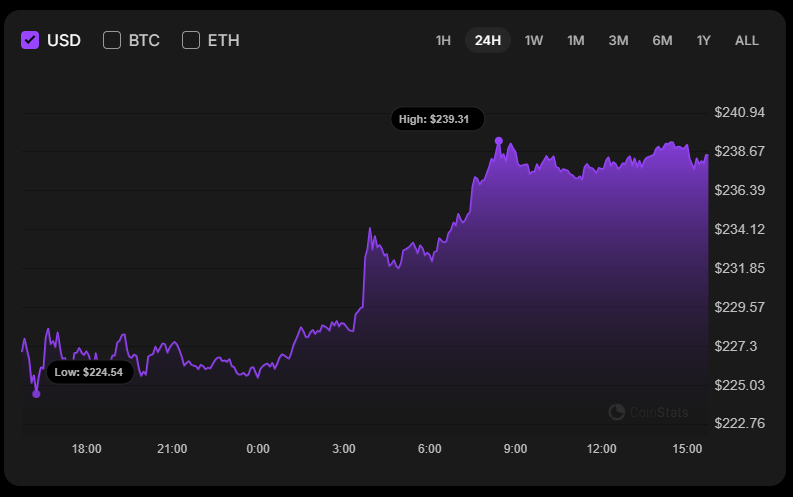Click the Low: $224.54 label
793x497 pixels.
click(x=89, y=372)
